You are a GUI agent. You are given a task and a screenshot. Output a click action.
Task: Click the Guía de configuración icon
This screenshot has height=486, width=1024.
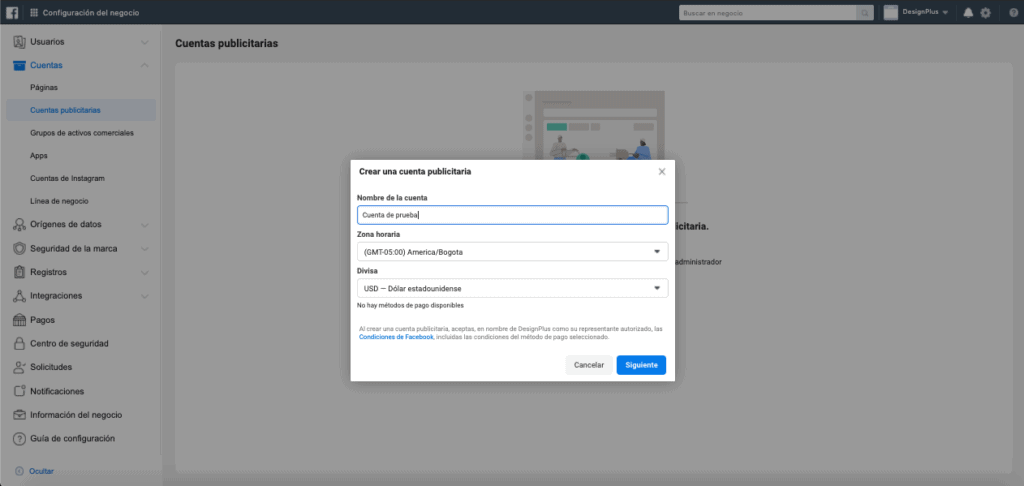20,439
